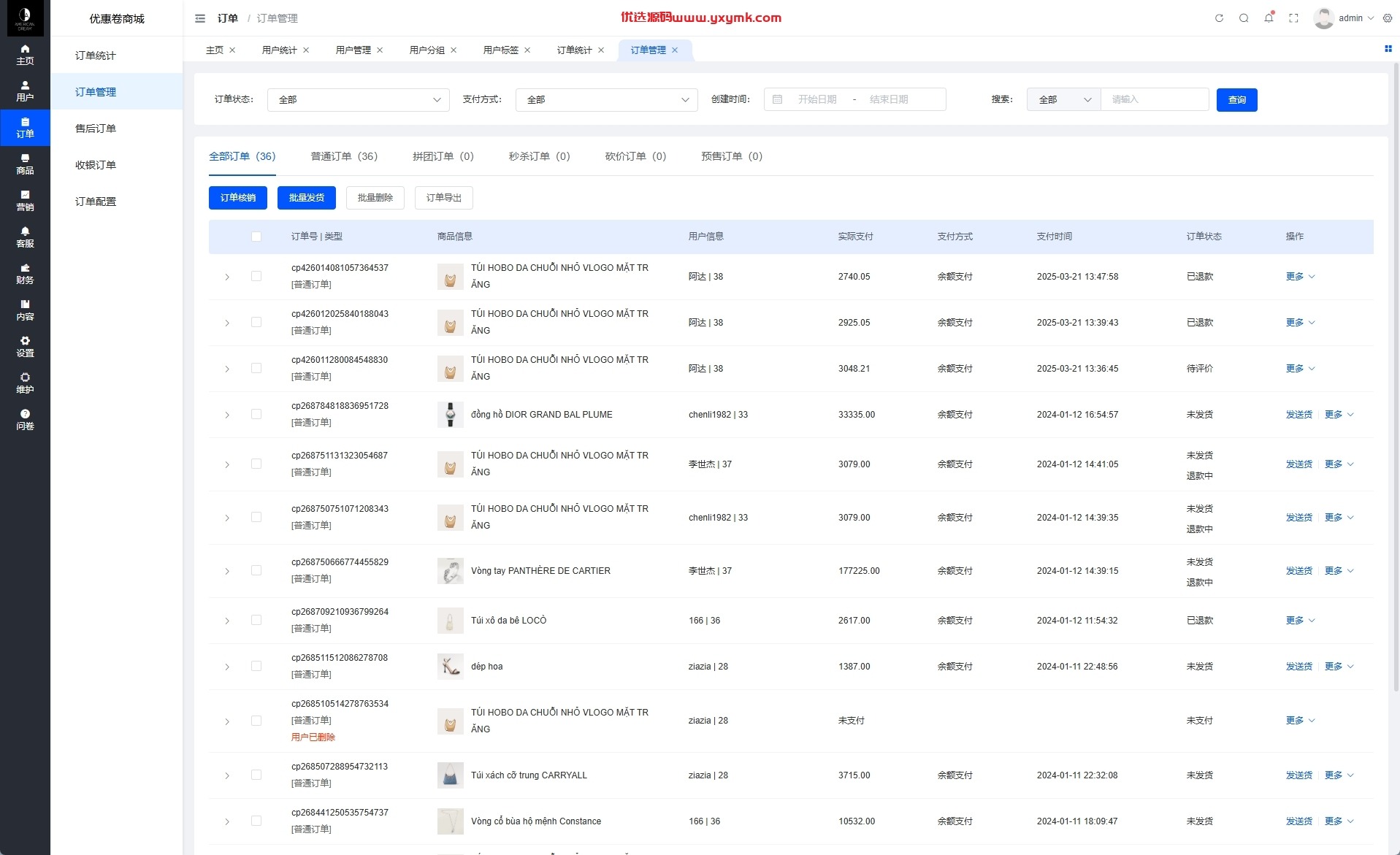Open the notification bell icon
The height and width of the screenshot is (855, 1400).
pos(1269,18)
